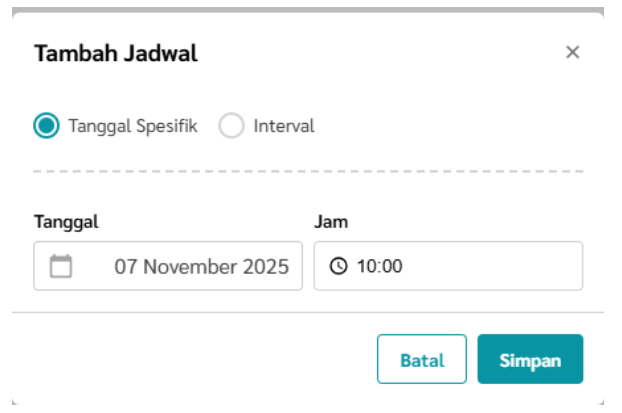This screenshot has width=622, height=413.
Task: Click the "Jam" field label
Action: tap(331, 222)
